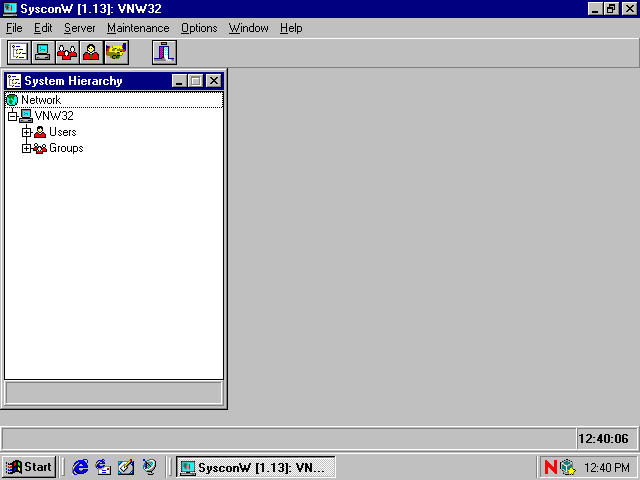Open the Edit menu
Viewport: 640px width, 480px height.
43,28
